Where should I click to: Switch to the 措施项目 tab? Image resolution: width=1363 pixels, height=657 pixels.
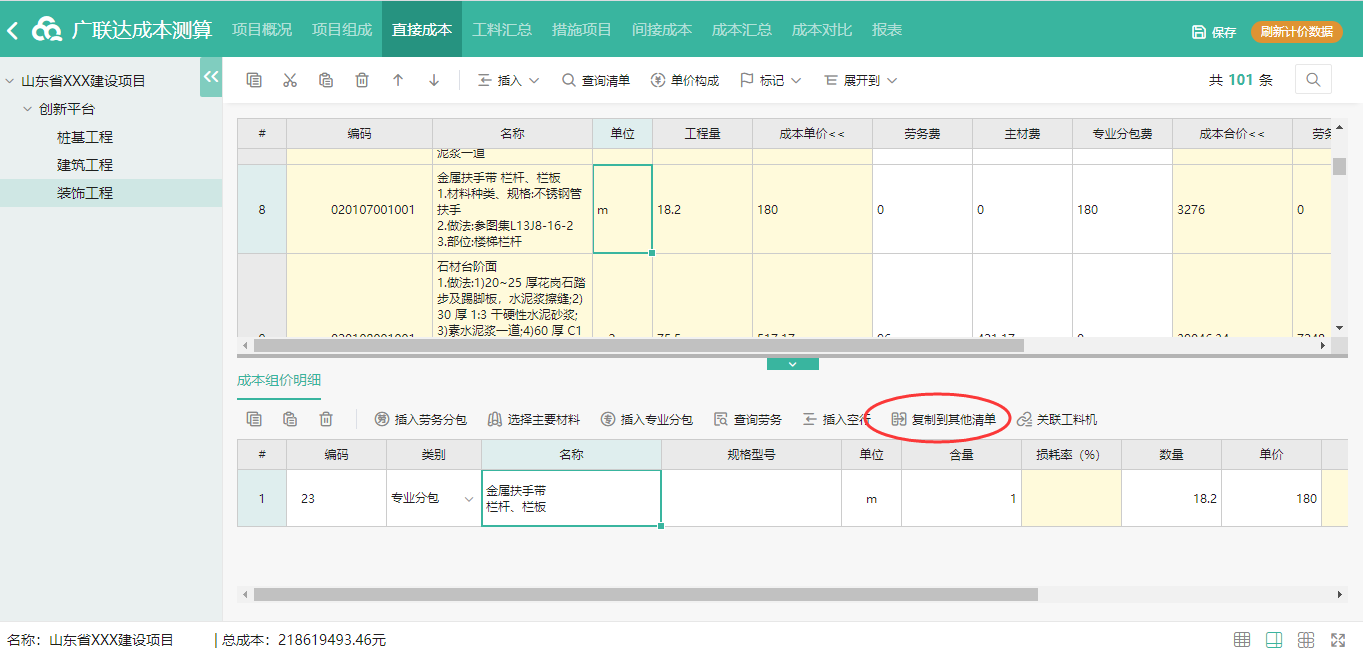point(582,30)
